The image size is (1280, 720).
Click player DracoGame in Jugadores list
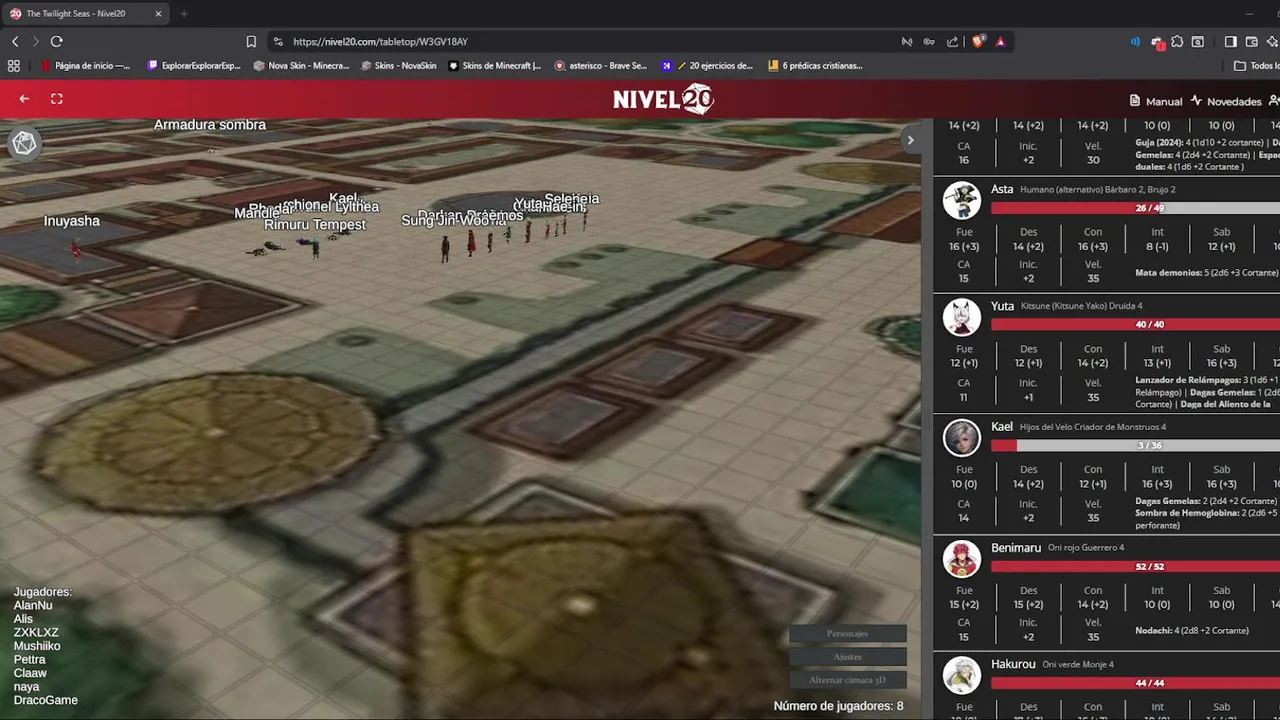[46, 700]
